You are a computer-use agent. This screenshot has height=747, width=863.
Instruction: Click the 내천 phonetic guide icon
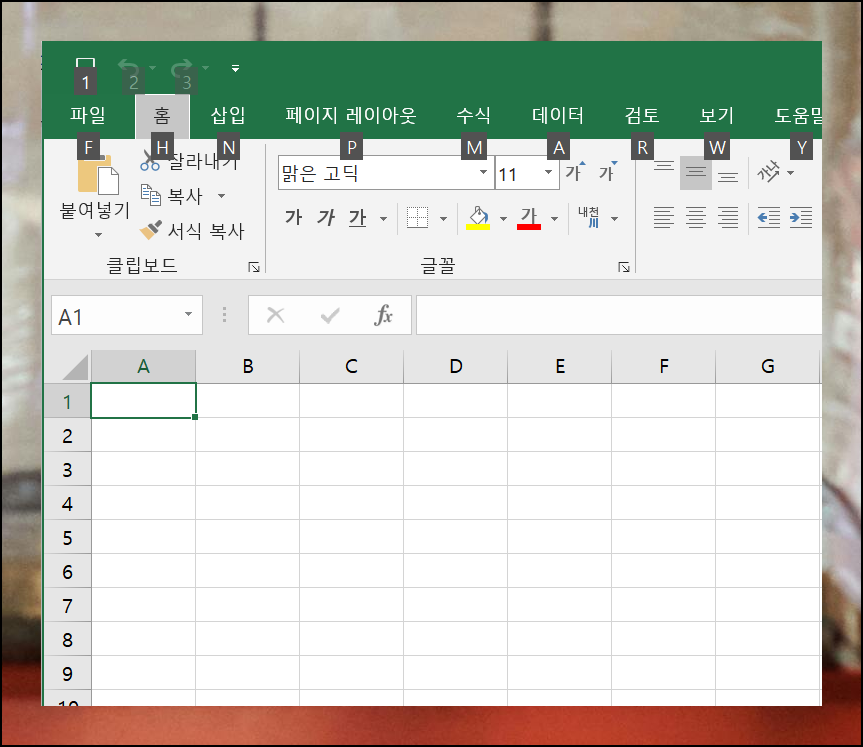click(589, 217)
